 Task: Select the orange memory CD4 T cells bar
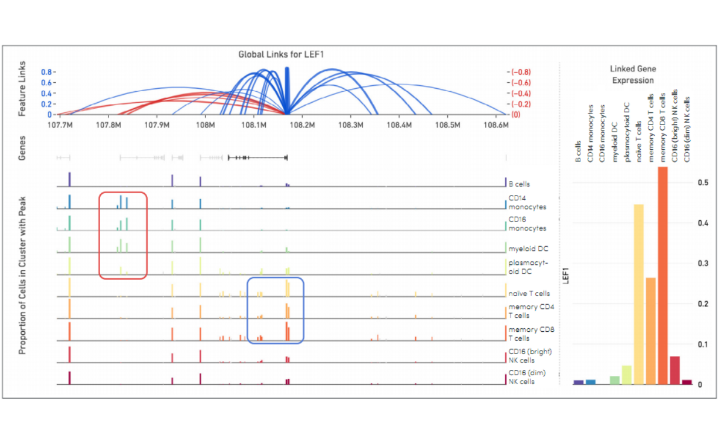[x=650, y=331]
